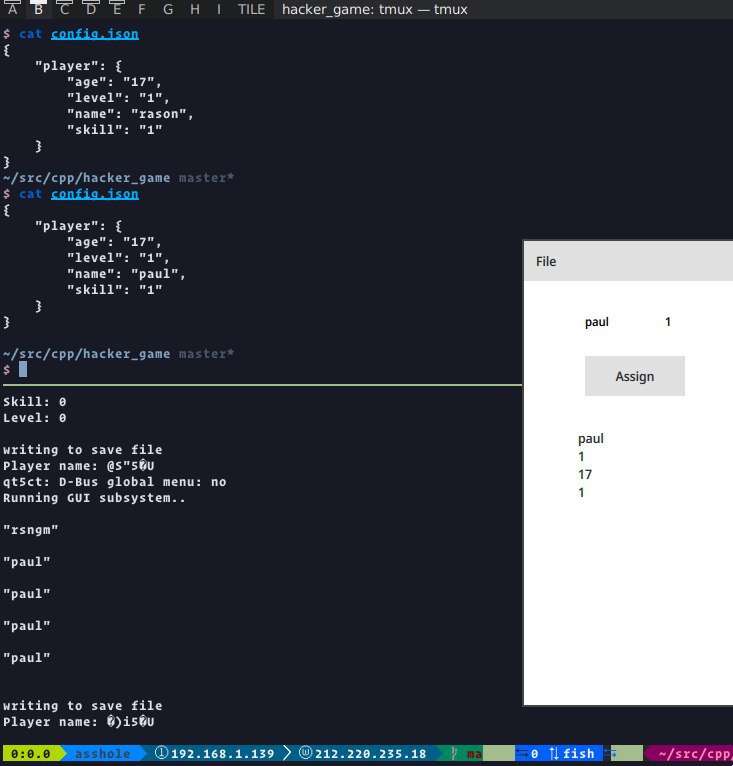
Task: Click the circled-L LAN icon in status bar
Action: 161,753
